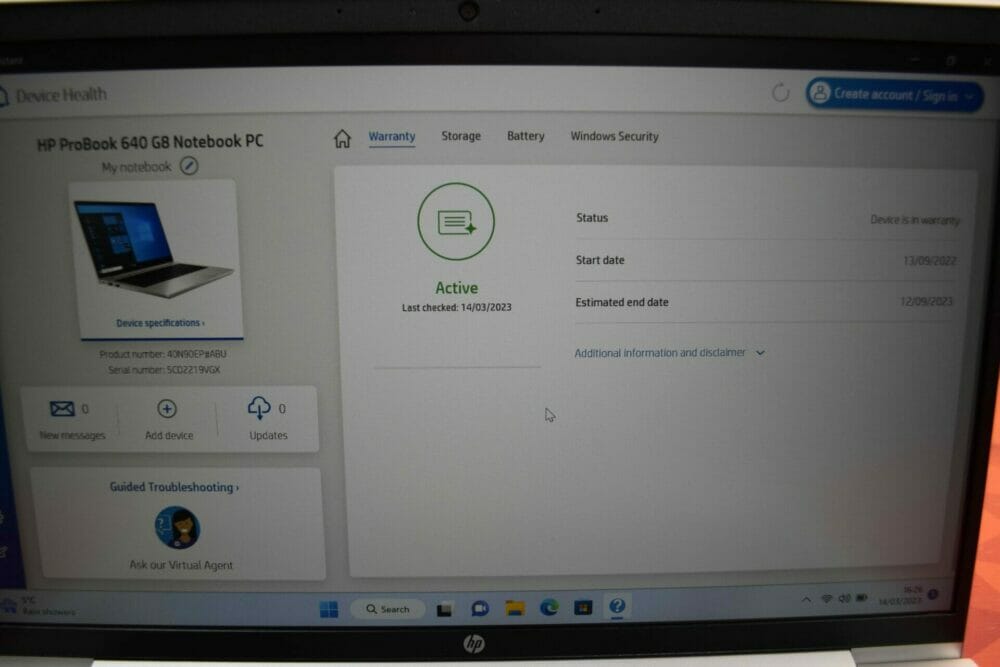Click the Last checked: 14/03/2023 text

pos(457,307)
